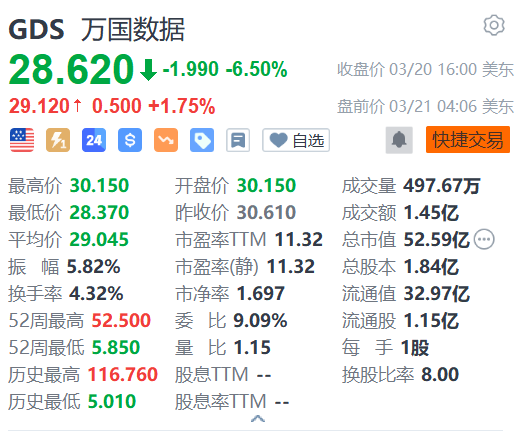Click the lightning bolt level-1 quote icon
This screenshot has width=520, height=433.
58,140
